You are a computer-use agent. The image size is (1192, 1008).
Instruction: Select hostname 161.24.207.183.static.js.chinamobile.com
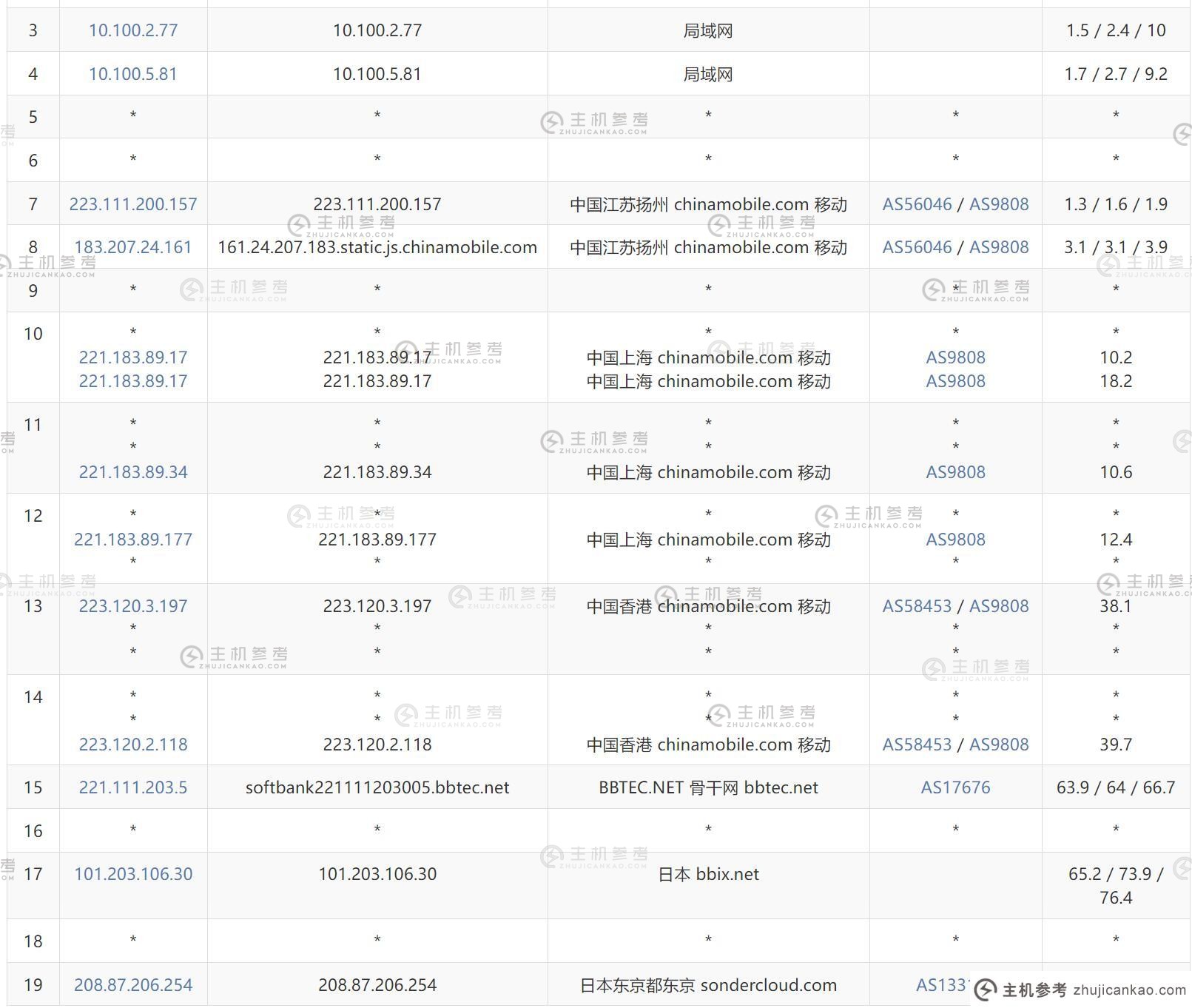(377, 247)
